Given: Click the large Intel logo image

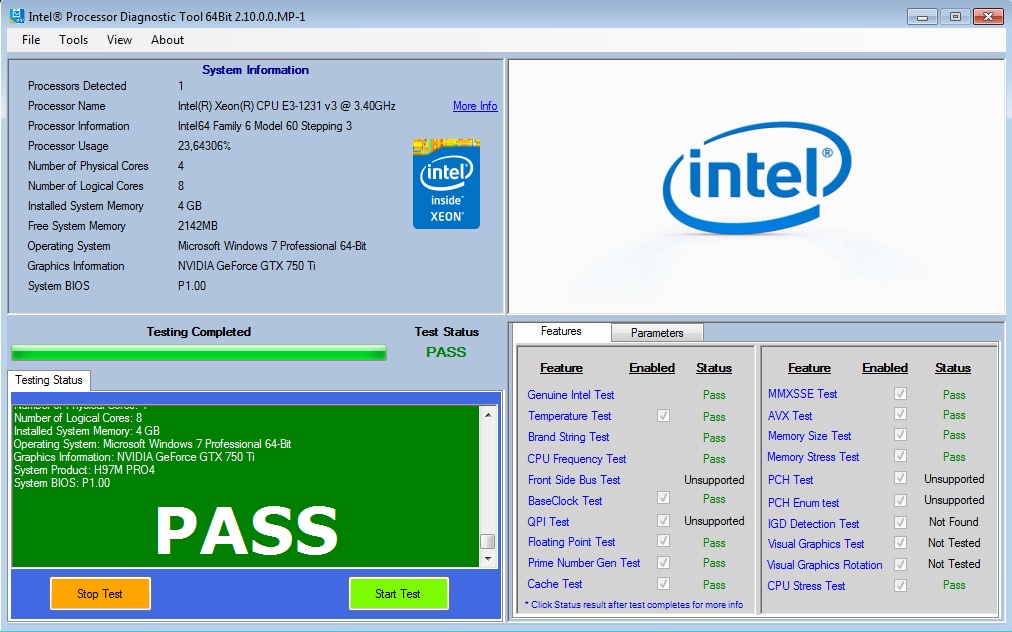Looking at the screenshot, I should (x=757, y=178).
